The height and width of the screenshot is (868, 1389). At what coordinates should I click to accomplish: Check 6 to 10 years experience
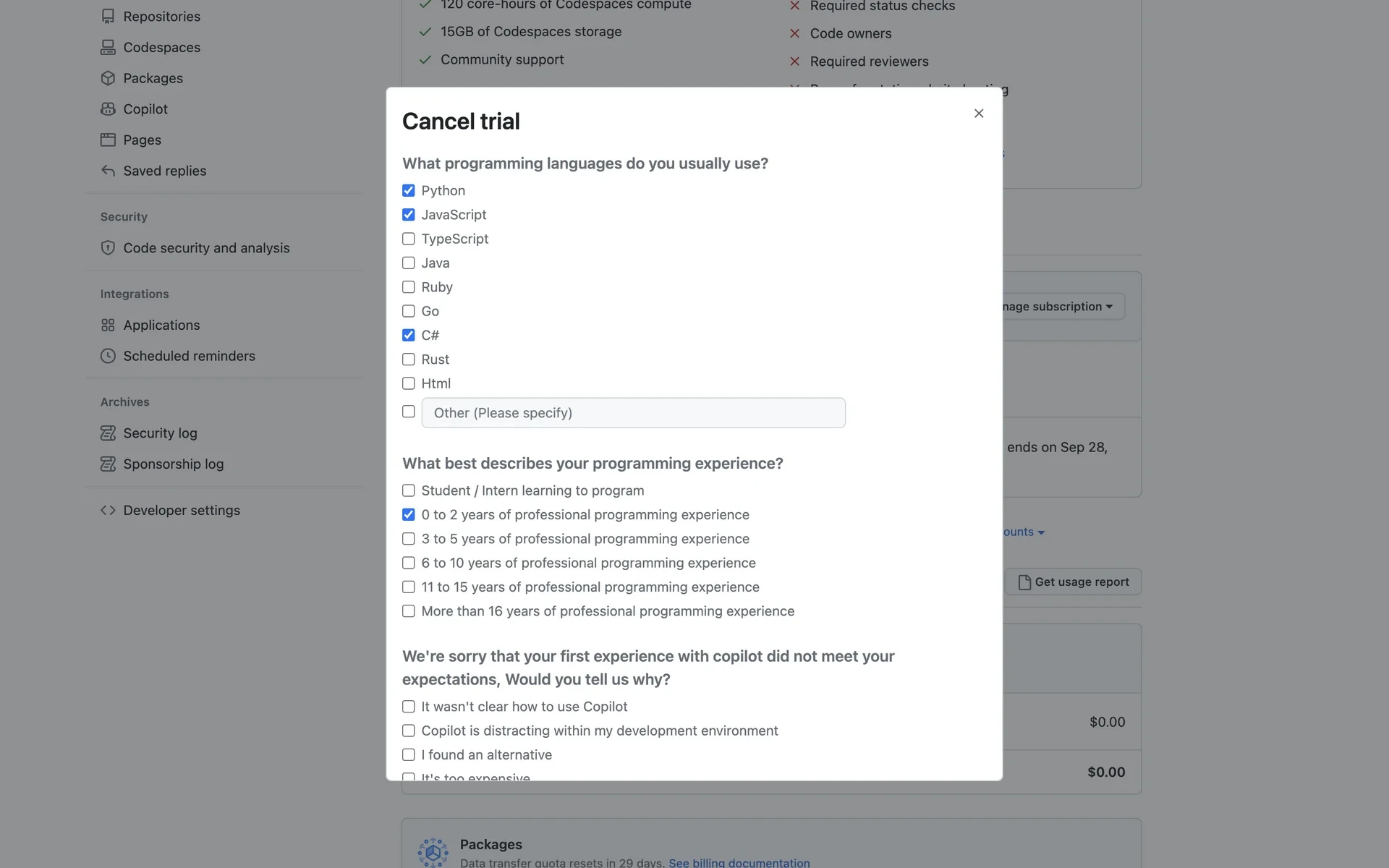coord(409,563)
